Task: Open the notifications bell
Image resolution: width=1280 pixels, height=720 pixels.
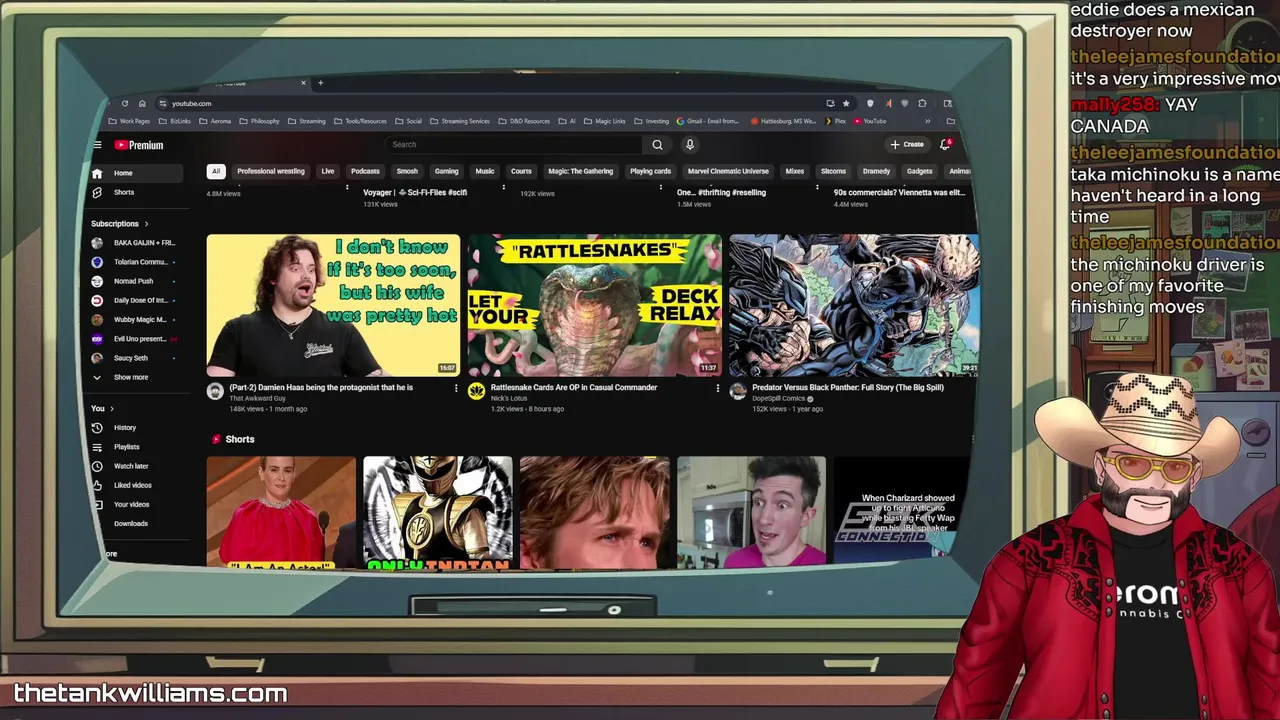Action: [x=945, y=145]
